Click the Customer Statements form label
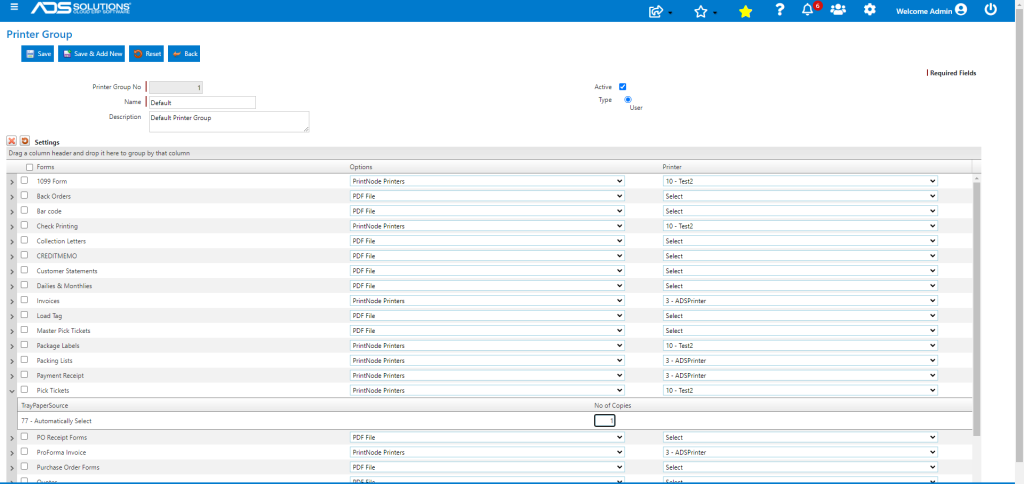The width and height of the screenshot is (1024, 484). pyautogui.click(x=67, y=270)
